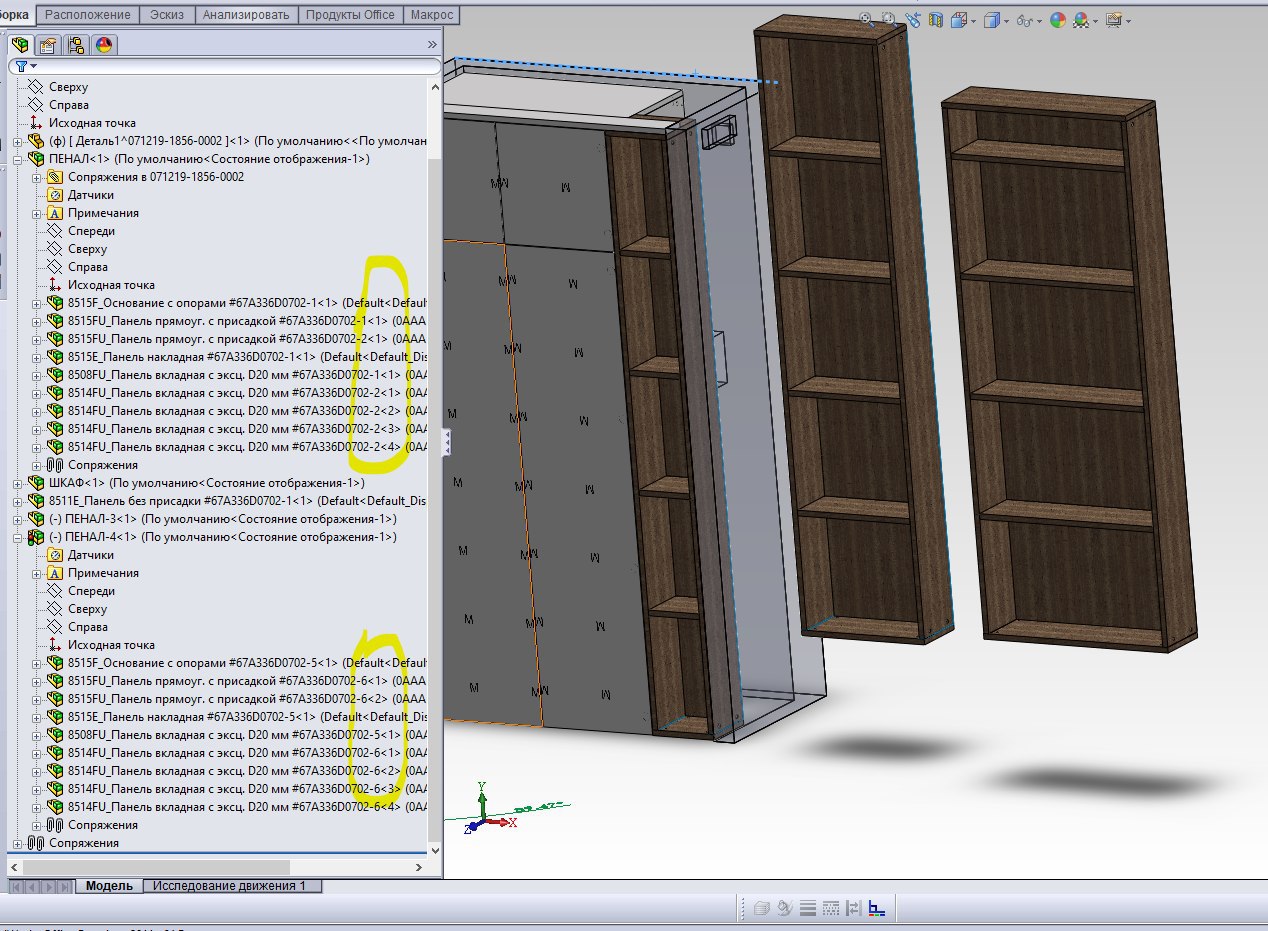Open the Продукты Office tab

click(351, 14)
